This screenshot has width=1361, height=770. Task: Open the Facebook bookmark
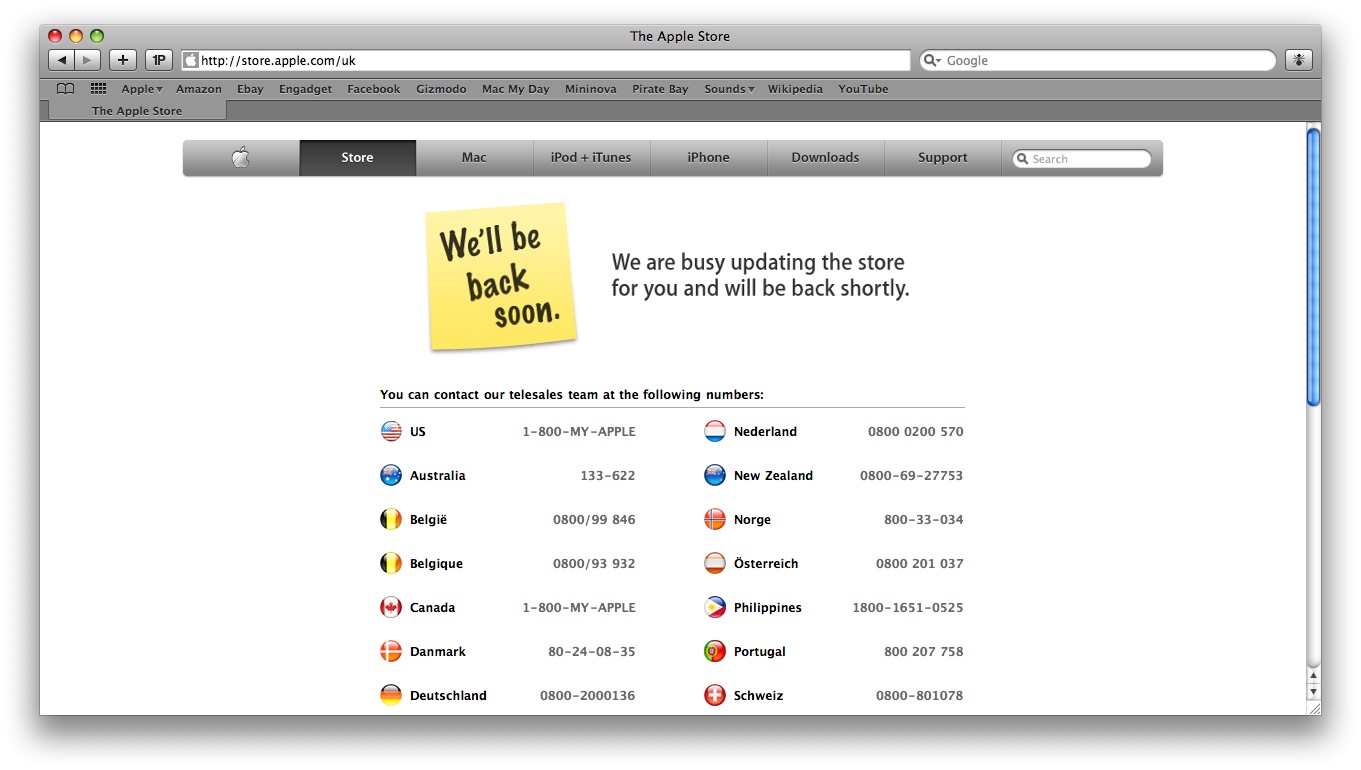(374, 89)
